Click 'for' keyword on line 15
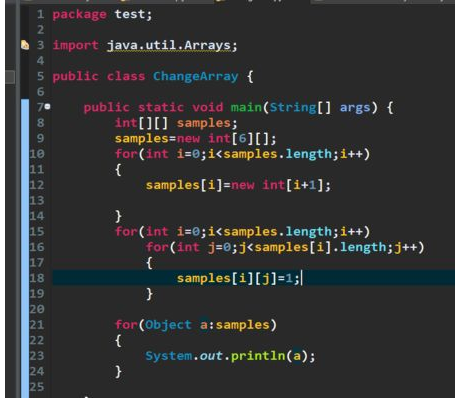The image size is (457, 398). pos(126,231)
